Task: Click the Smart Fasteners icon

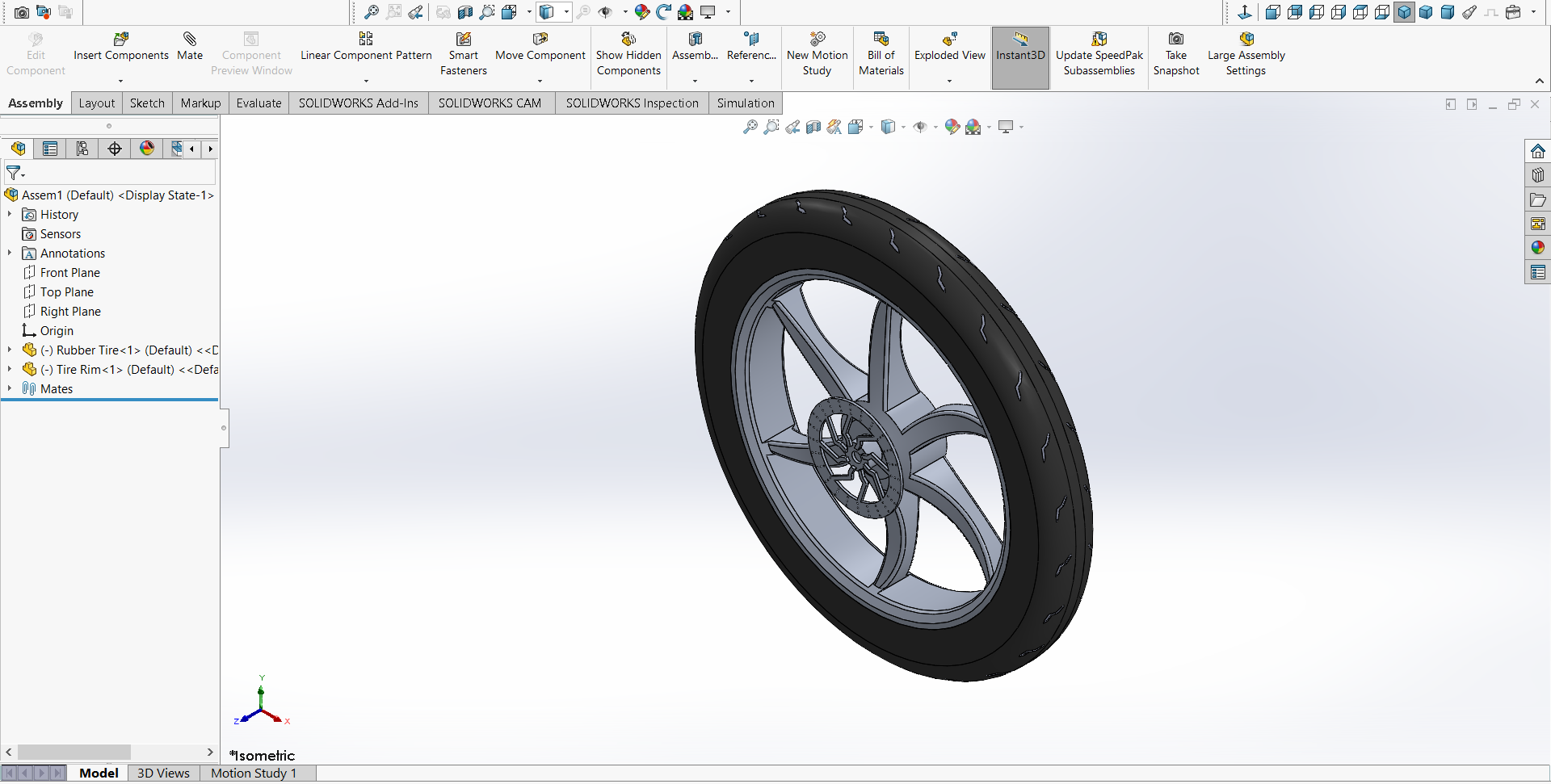Action: pyautogui.click(x=463, y=40)
